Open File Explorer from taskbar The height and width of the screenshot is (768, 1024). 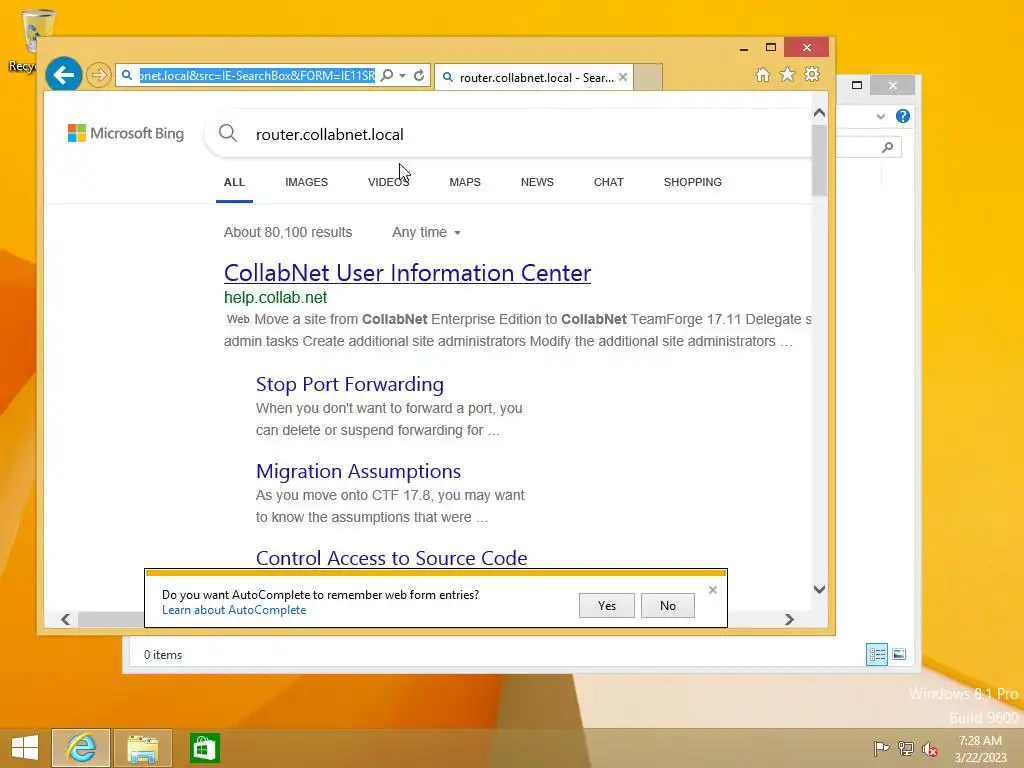pos(142,748)
